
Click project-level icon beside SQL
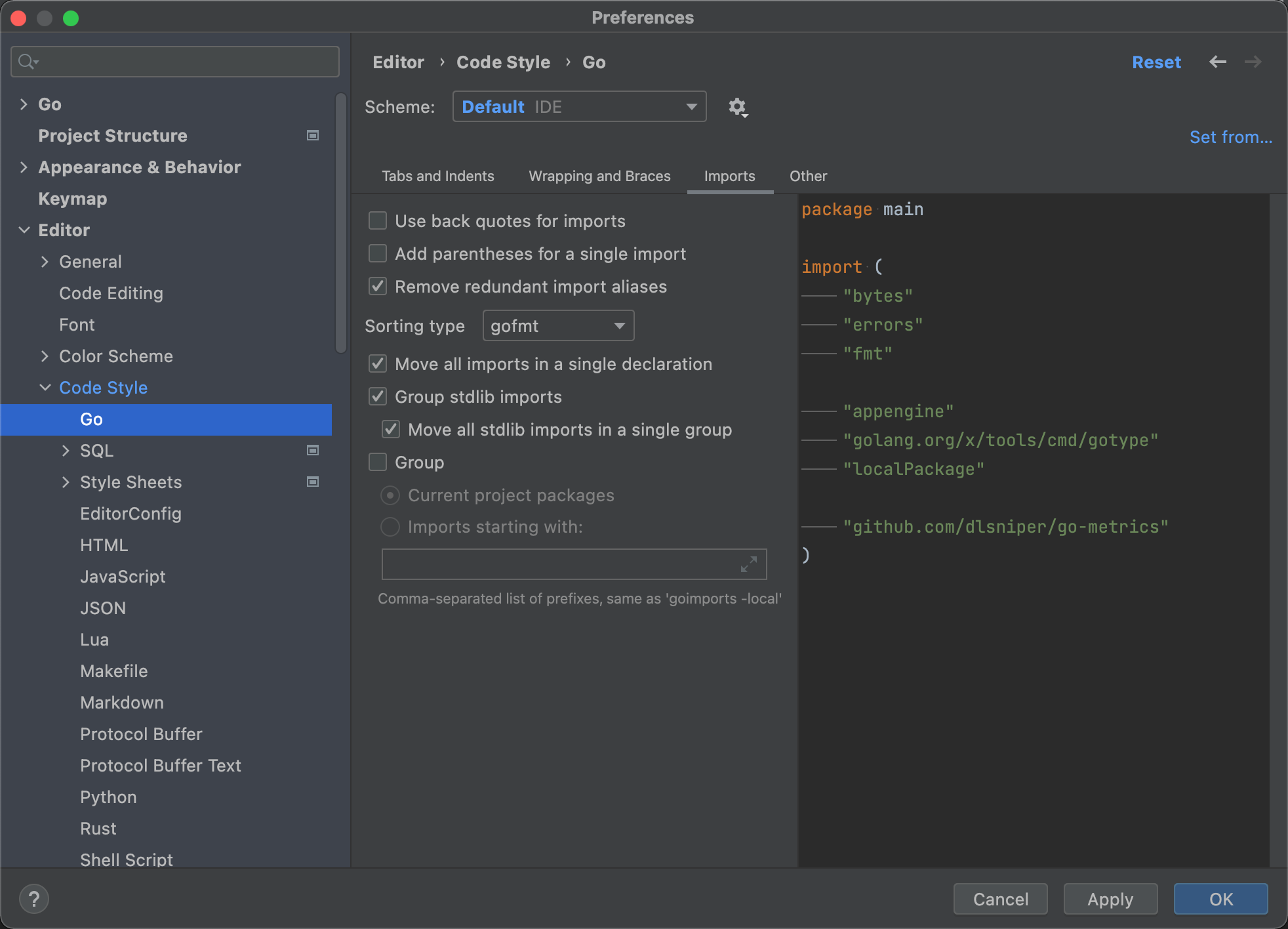(x=313, y=450)
